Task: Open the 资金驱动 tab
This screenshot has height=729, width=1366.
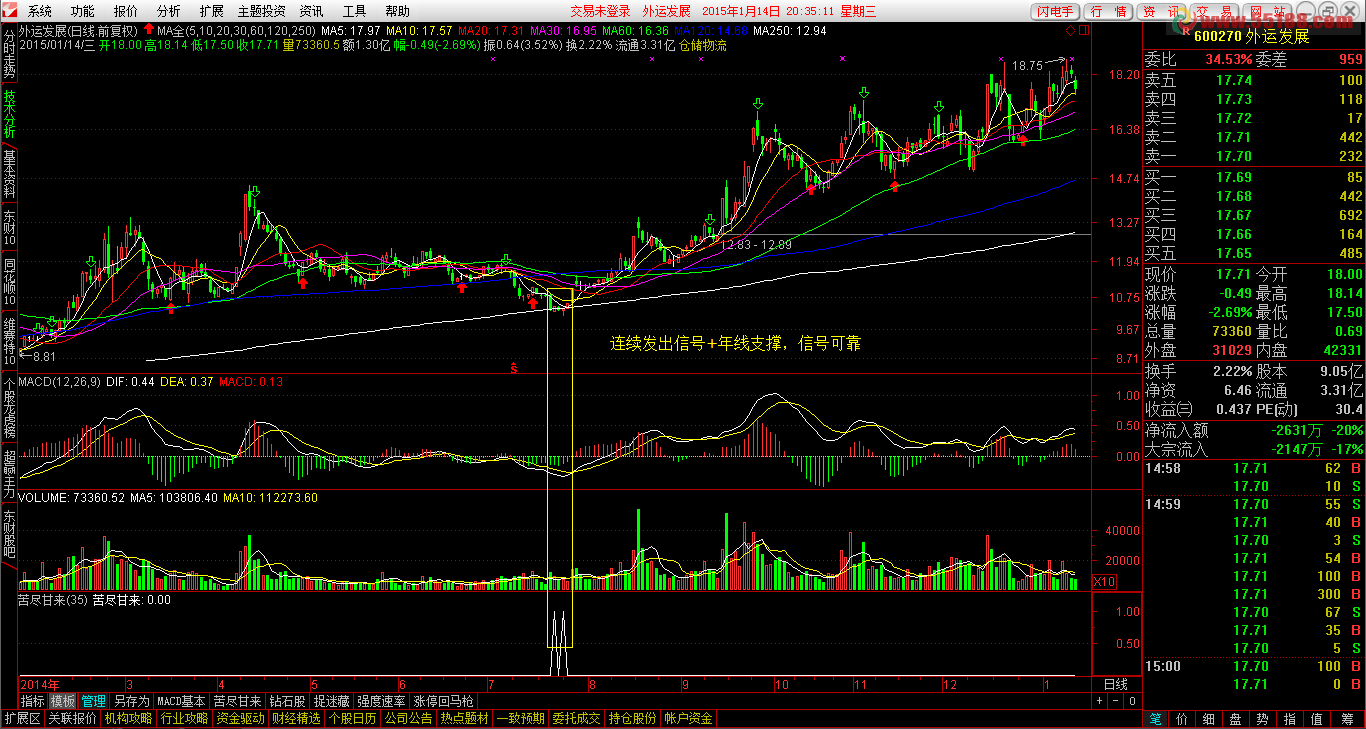Action: pos(241,718)
